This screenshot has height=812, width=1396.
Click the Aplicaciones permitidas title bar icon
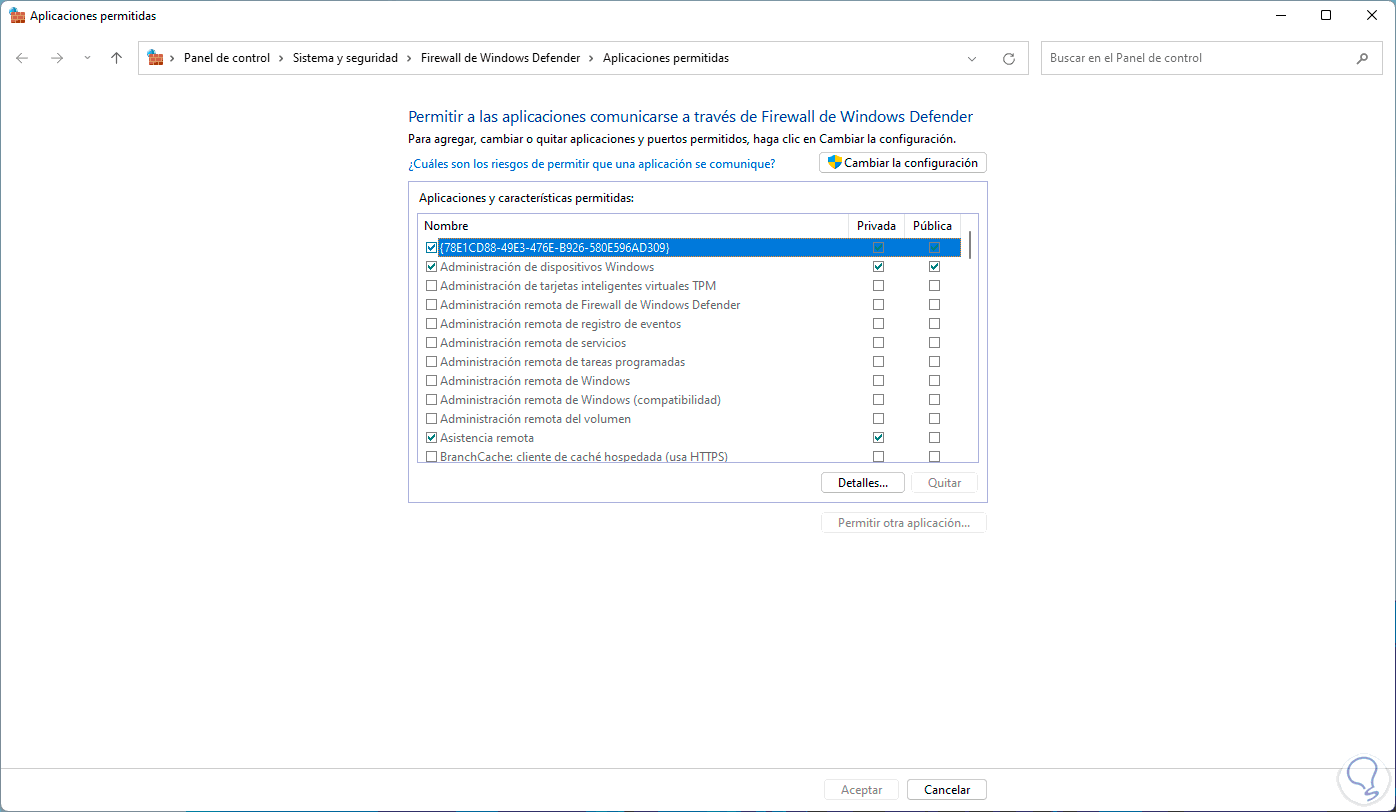tap(16, 16)
